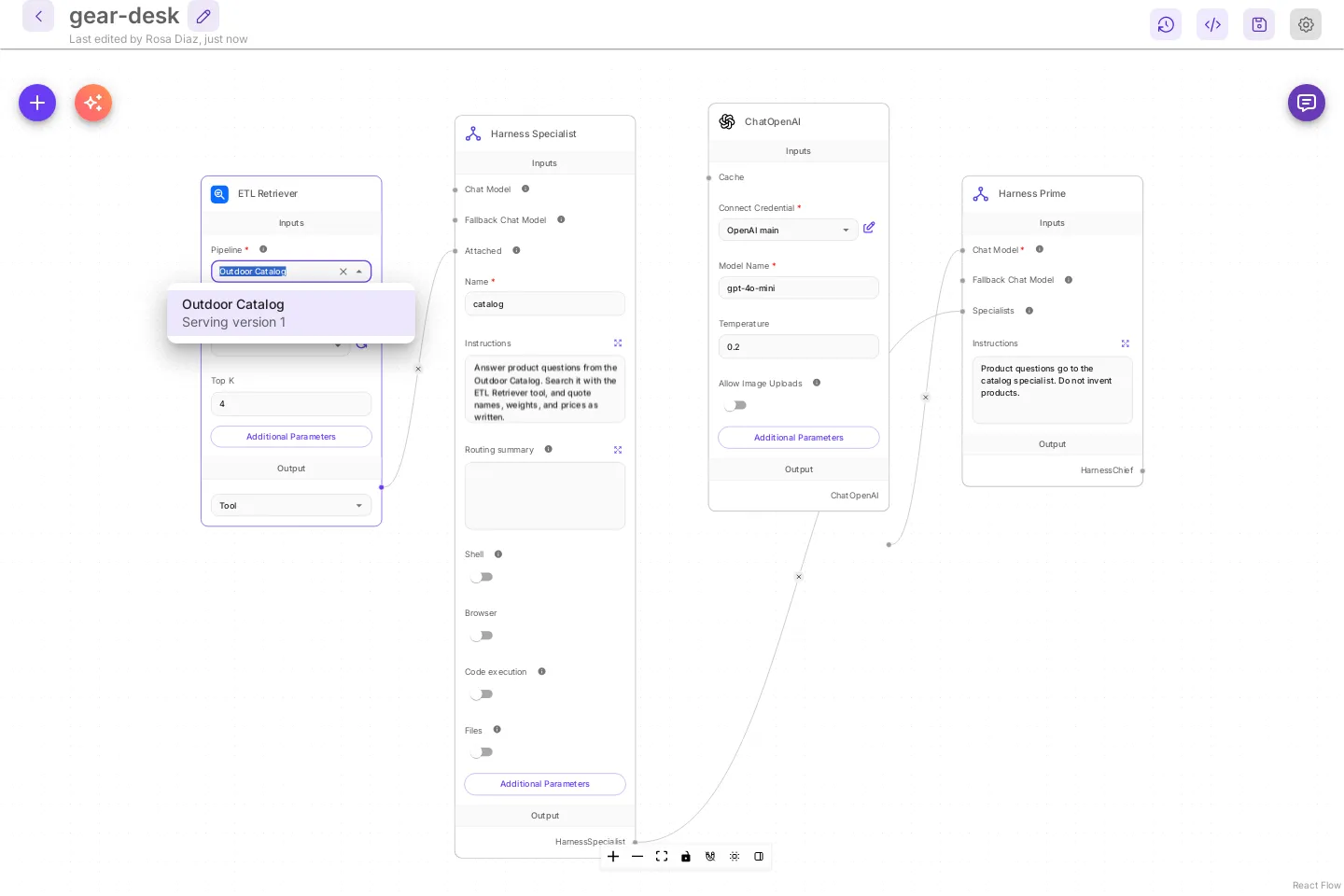
Task: Click the fit view canvas control
Action: click(662, 857)
